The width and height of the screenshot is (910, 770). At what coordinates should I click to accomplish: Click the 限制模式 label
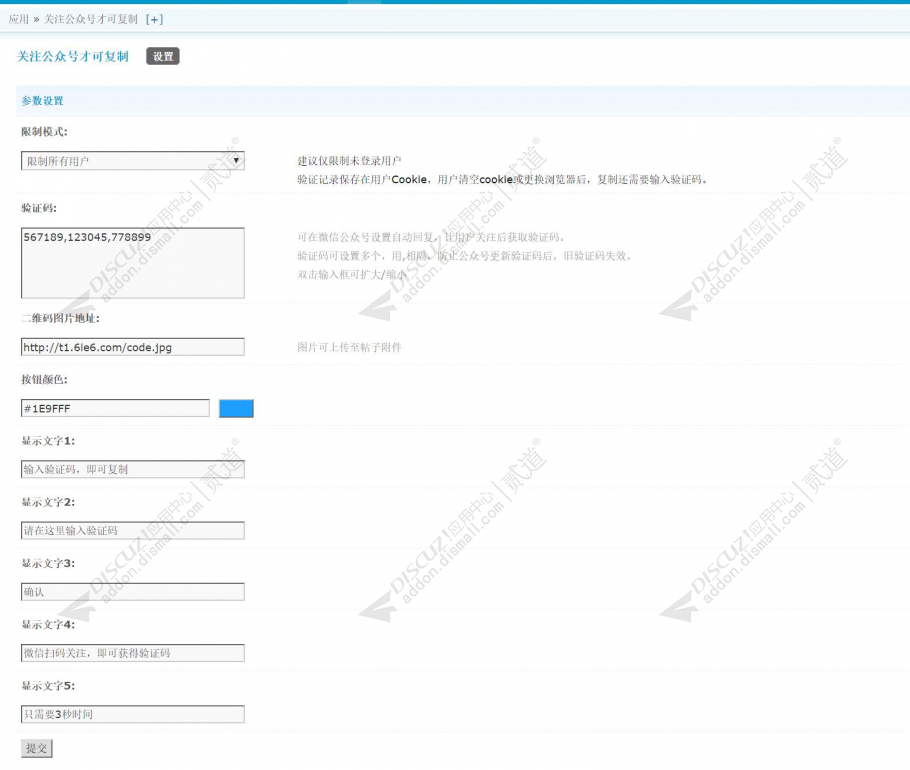point(44,132)
